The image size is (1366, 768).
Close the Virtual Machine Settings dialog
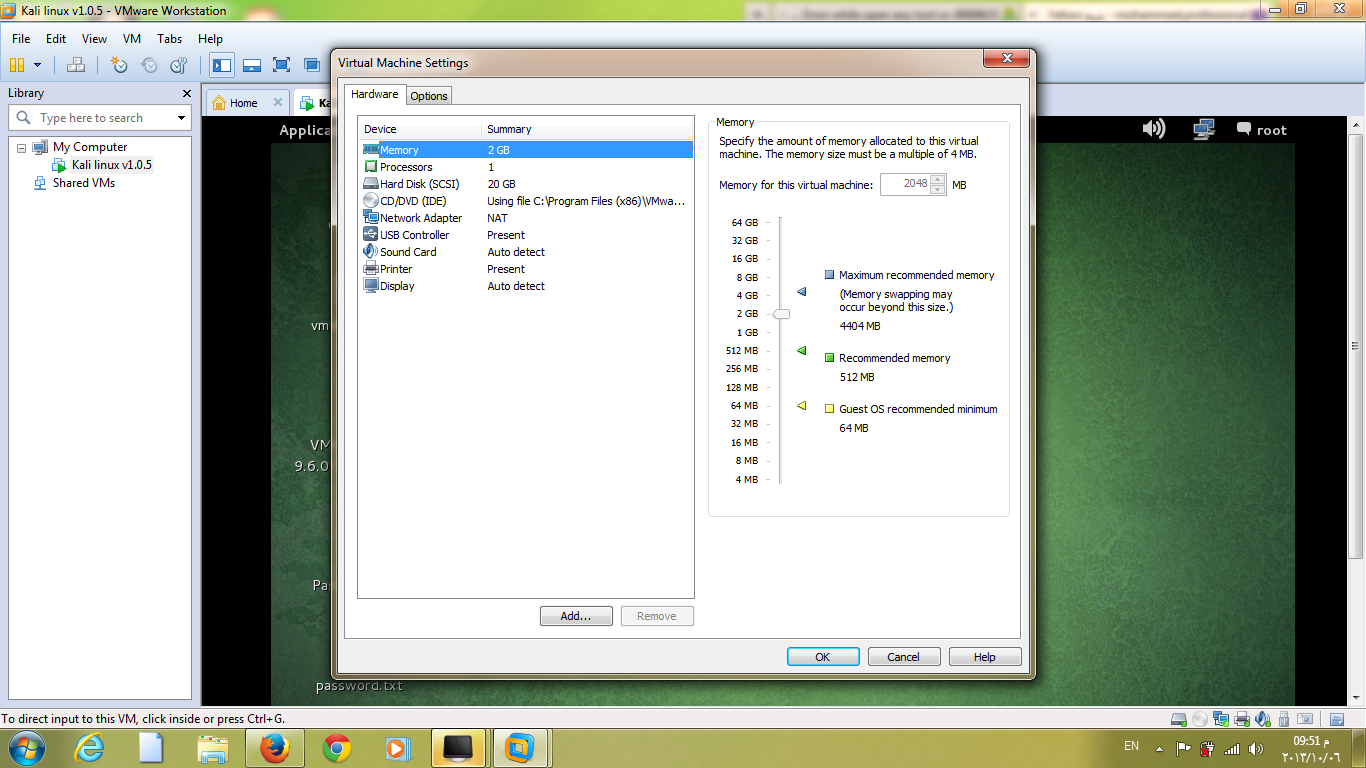pyautogui.click(x=1007, y=59)
